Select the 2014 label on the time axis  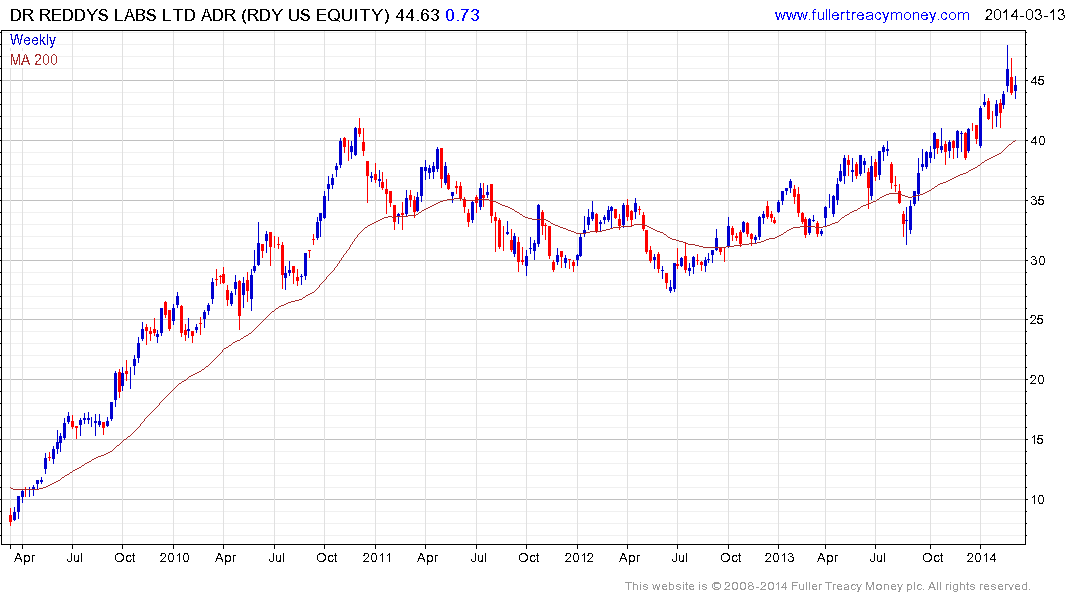coord(982,557)
